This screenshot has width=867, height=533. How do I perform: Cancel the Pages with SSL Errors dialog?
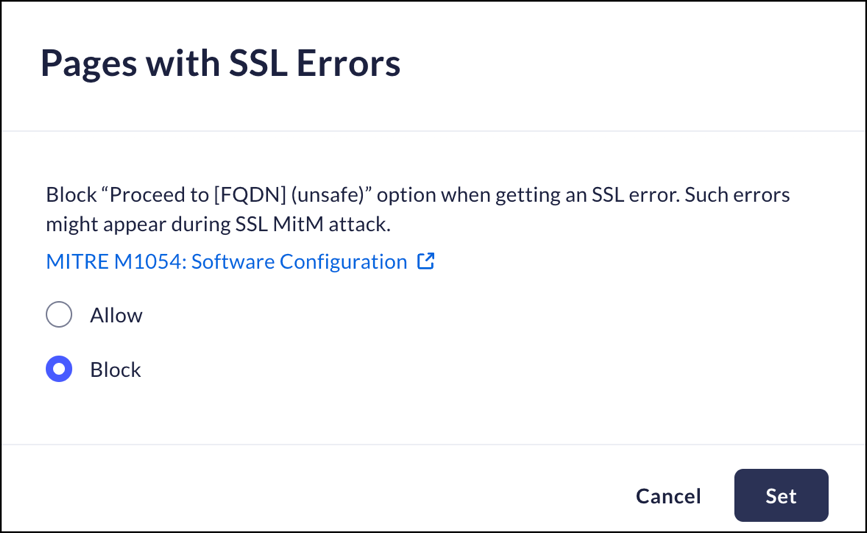pyautogui.click(x=668, y=496)
